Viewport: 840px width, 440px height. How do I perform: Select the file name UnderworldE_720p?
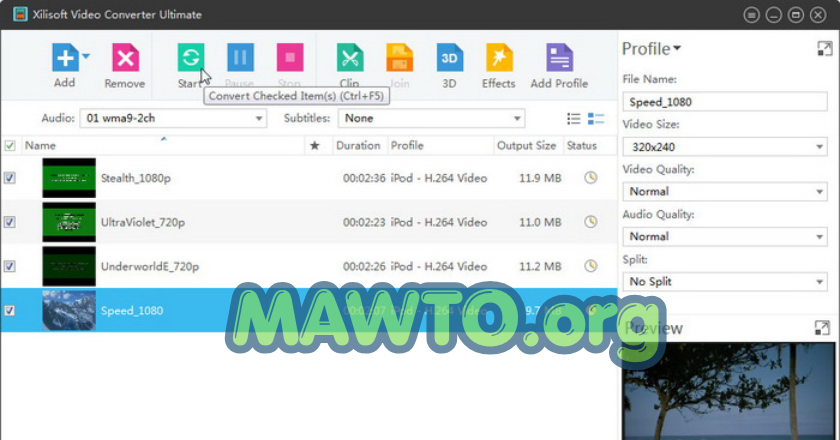149,266
